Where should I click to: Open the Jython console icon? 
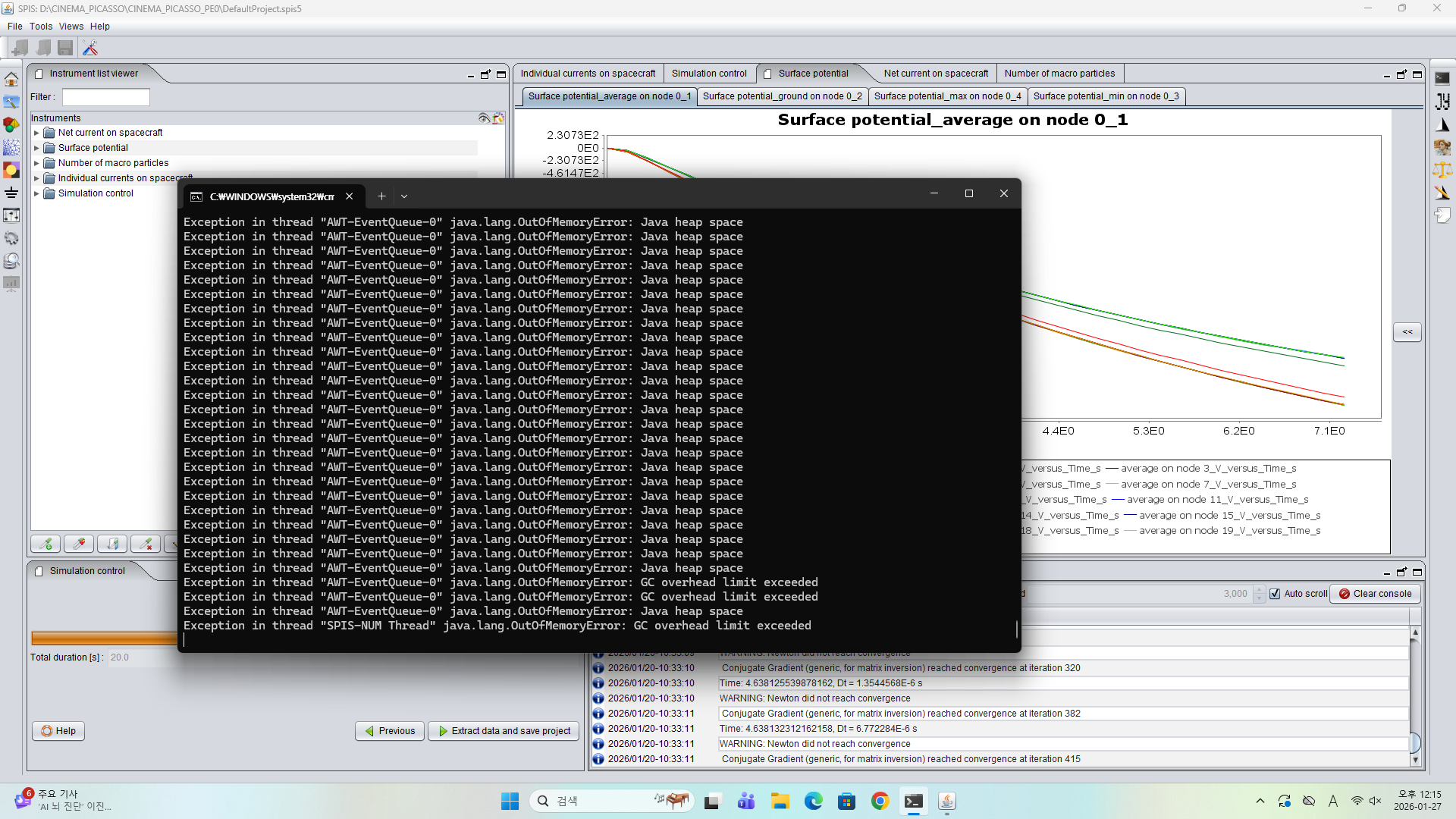pyautogui.click(x=1442, y=101)
